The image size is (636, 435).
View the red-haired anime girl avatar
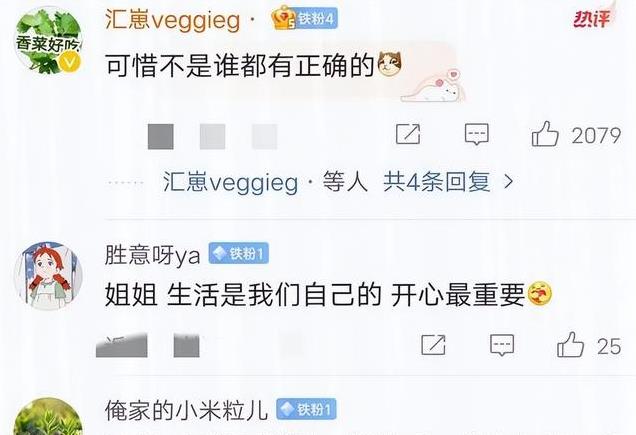[x=48, y=276]
